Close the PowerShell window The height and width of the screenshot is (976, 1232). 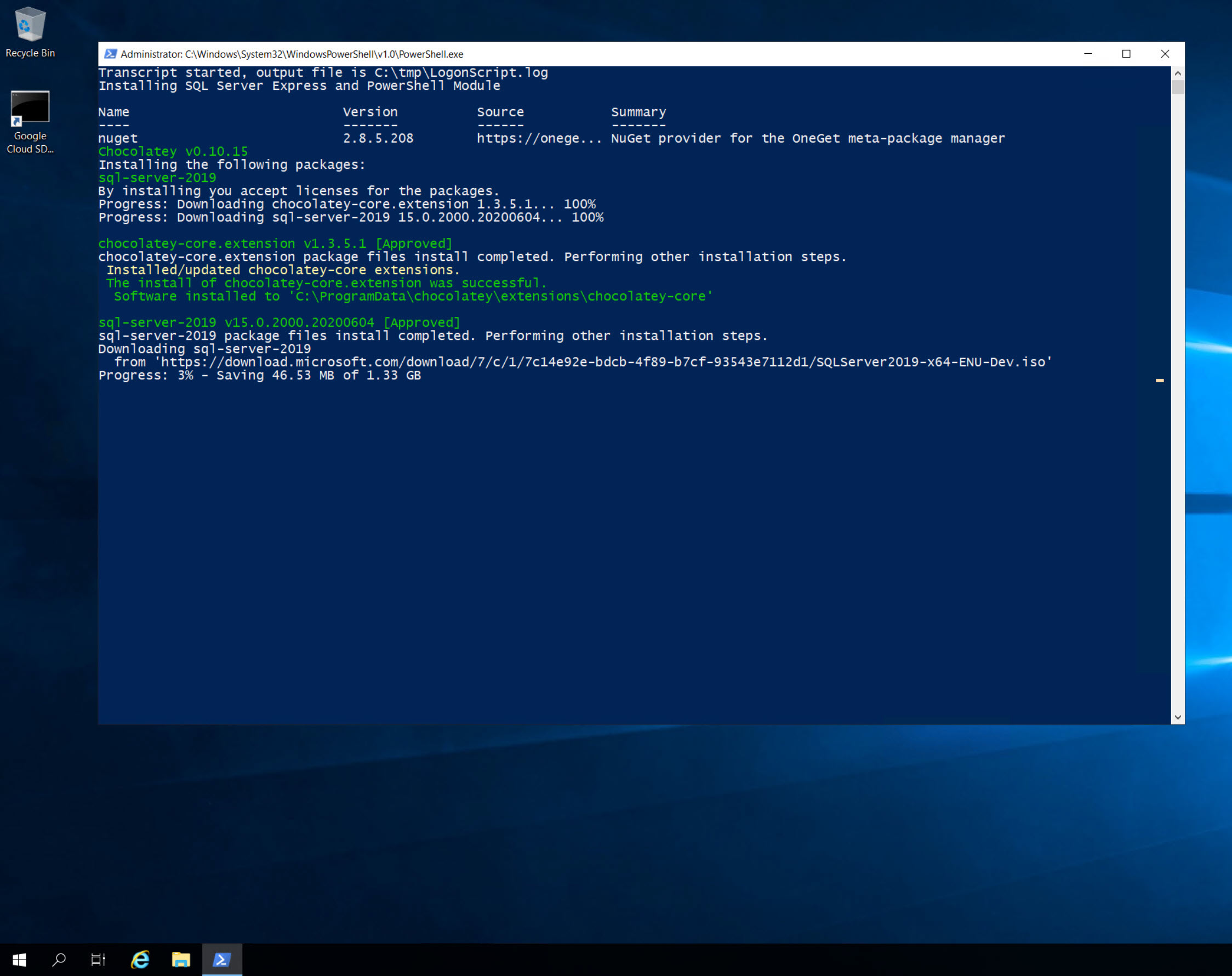pos(1165,54)
